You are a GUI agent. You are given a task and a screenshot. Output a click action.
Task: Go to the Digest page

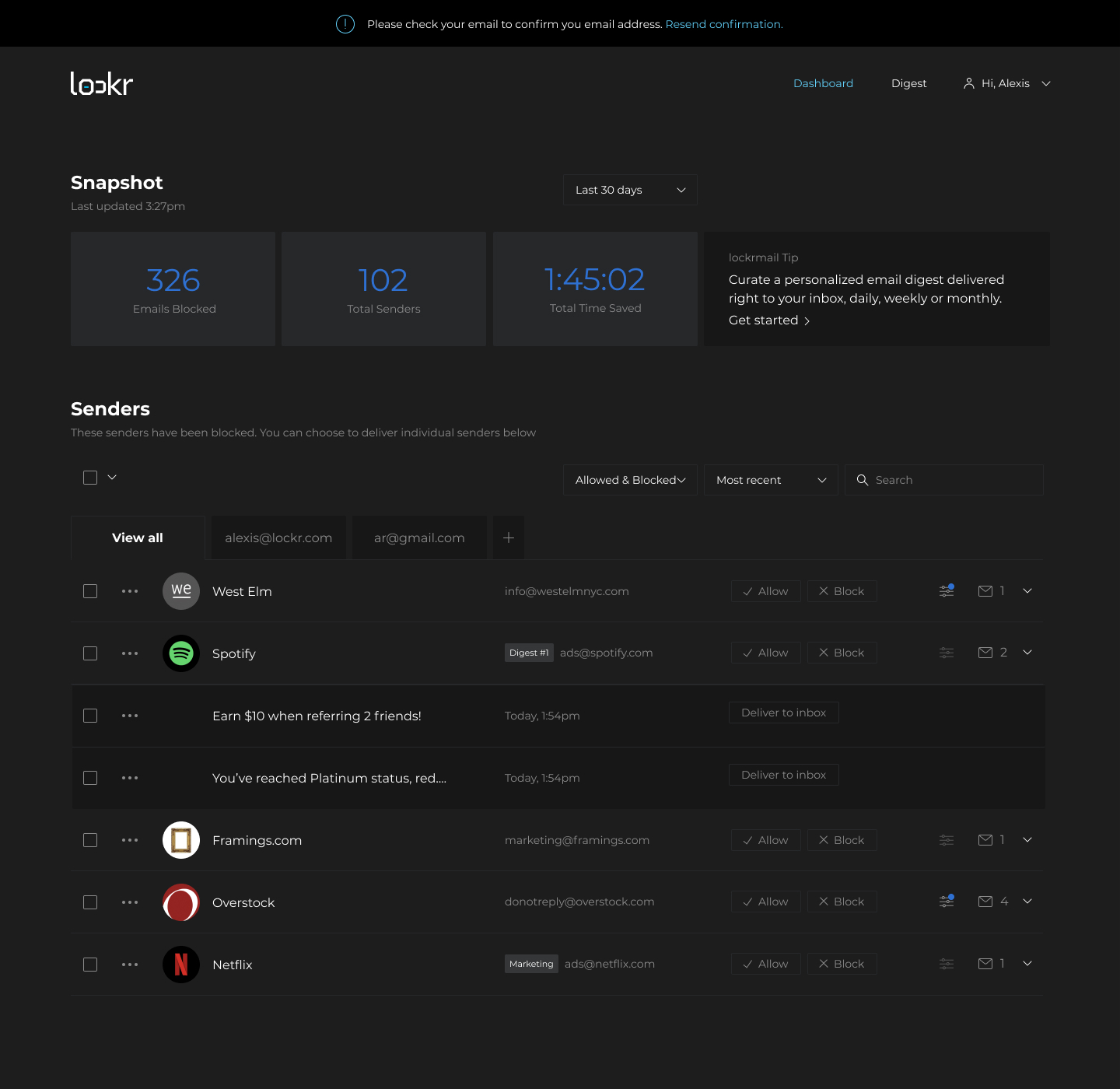[908, 83]
